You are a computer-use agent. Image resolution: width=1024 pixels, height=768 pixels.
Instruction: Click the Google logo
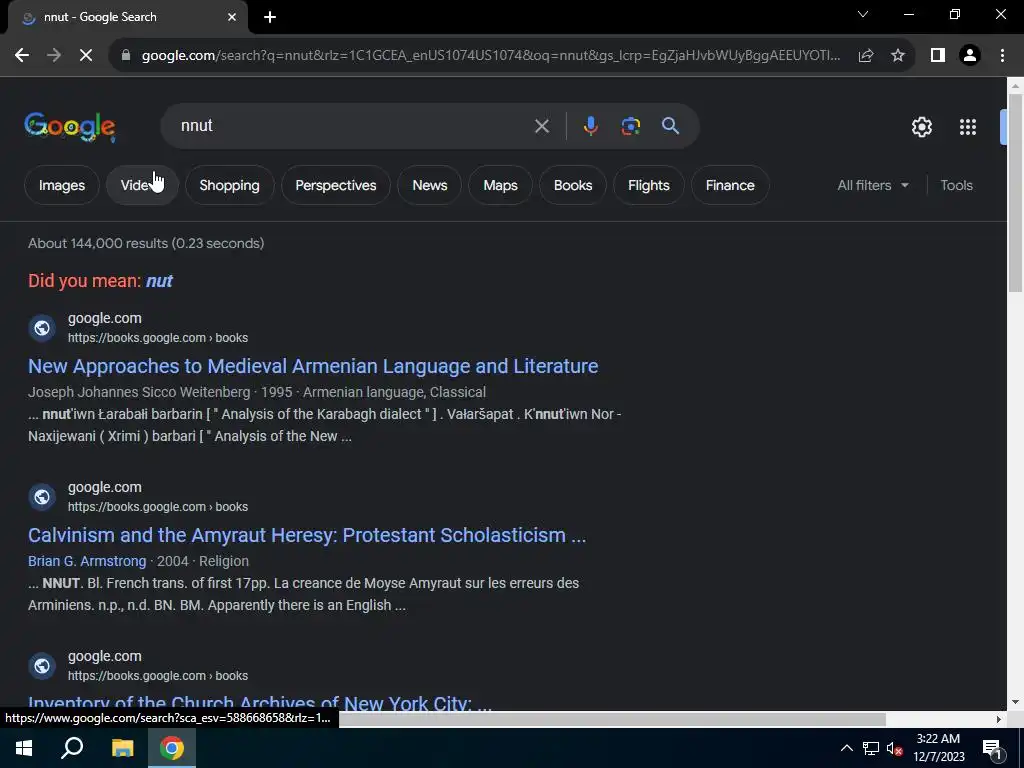pyautogui.click(x=70, y=127)
